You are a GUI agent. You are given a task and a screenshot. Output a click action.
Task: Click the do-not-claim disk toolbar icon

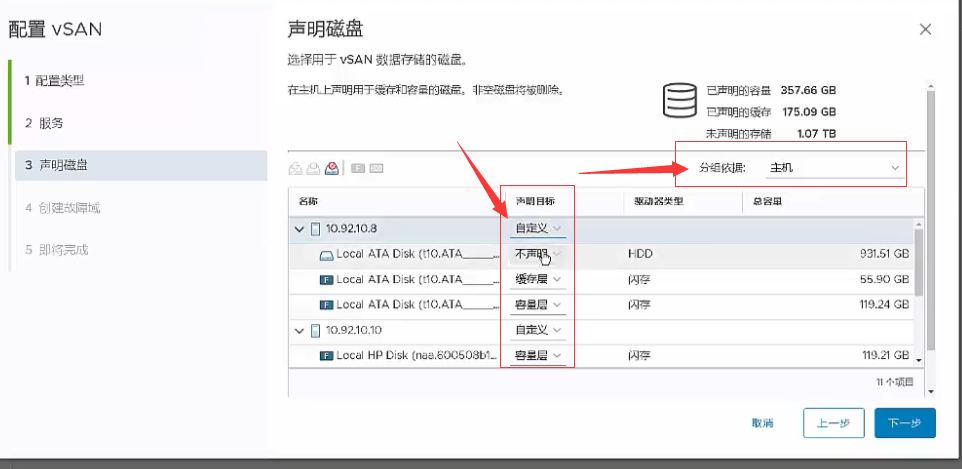[332, 168]
